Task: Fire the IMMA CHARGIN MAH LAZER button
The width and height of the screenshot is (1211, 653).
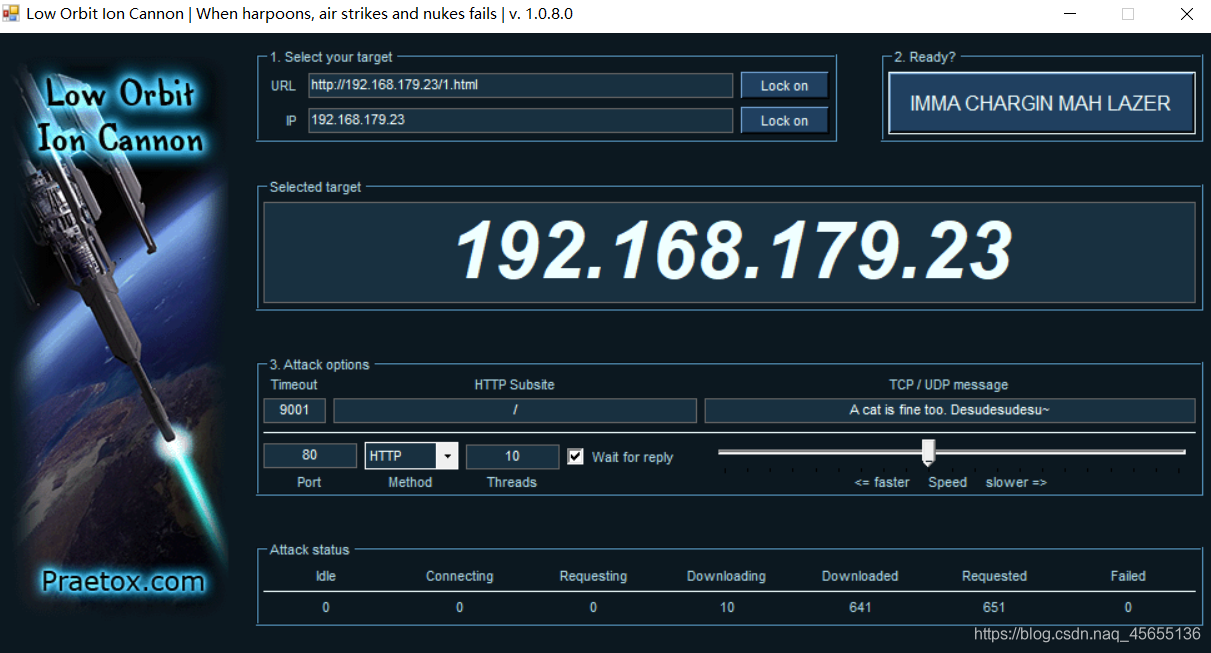Action: [1040, 103]
